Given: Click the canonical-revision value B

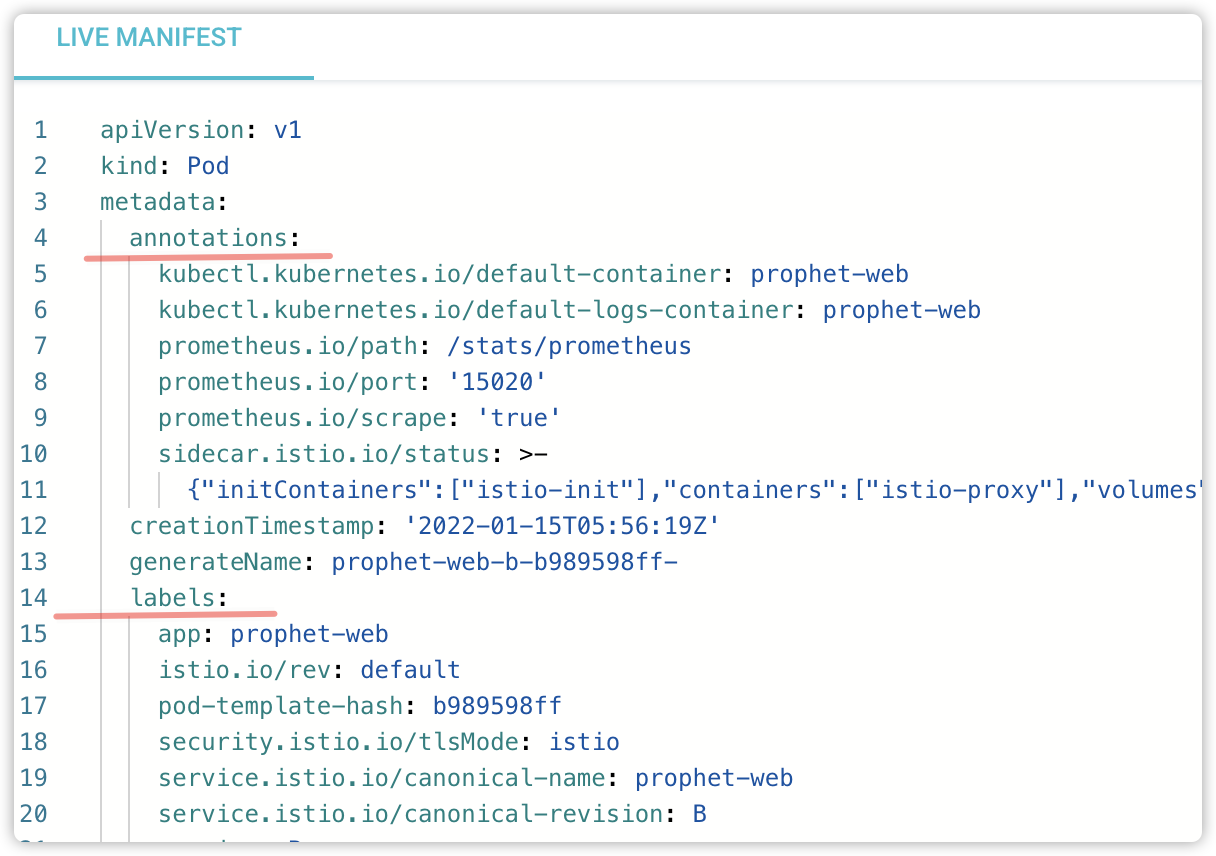Looking at the screenshot, I should coord(700,814).
